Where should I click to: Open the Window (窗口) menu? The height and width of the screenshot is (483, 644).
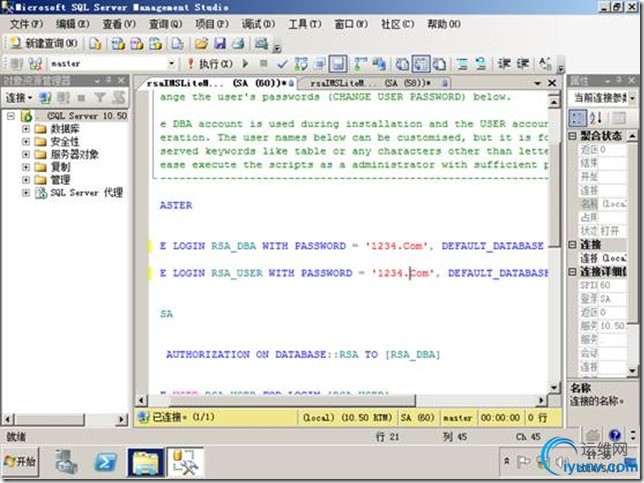pyautogui.click(x=351, y=24)
